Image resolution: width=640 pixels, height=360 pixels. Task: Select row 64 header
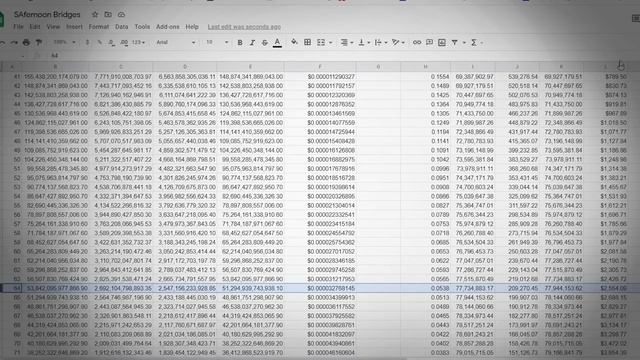pyautogui.click(x=11, y=288)
